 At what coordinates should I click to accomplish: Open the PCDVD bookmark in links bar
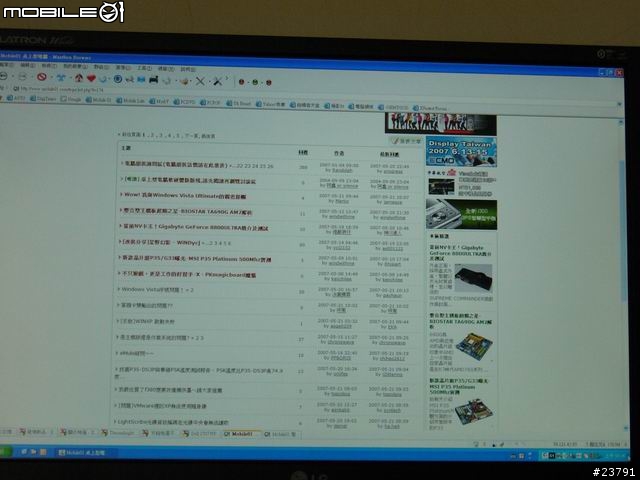click(184, 102)
